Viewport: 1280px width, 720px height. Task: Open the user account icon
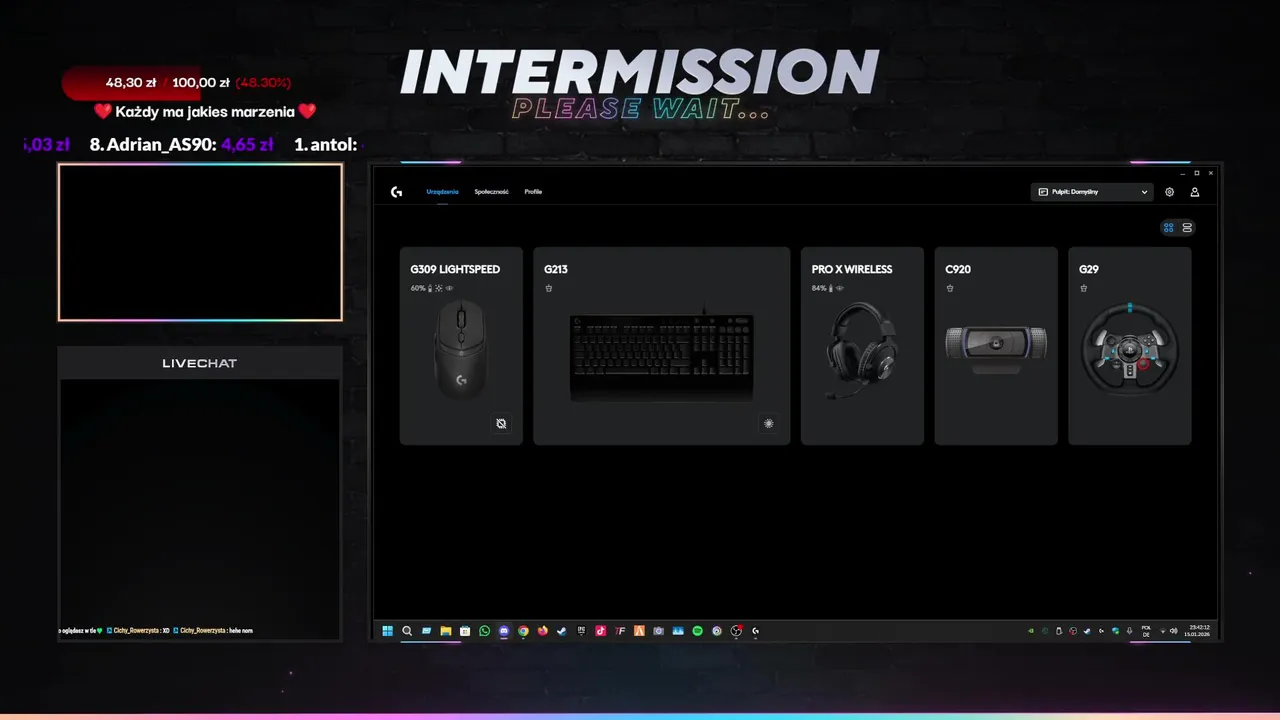point(1194,192)
